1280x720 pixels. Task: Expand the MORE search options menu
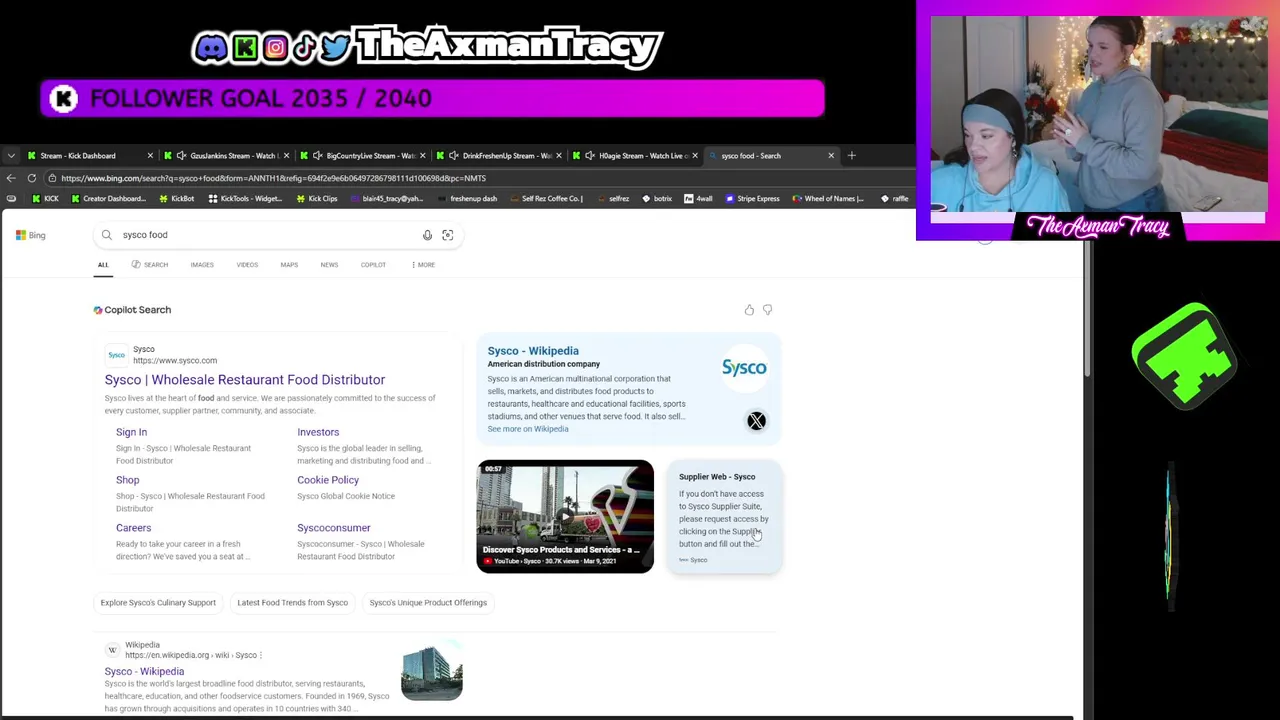pos(423,265)
